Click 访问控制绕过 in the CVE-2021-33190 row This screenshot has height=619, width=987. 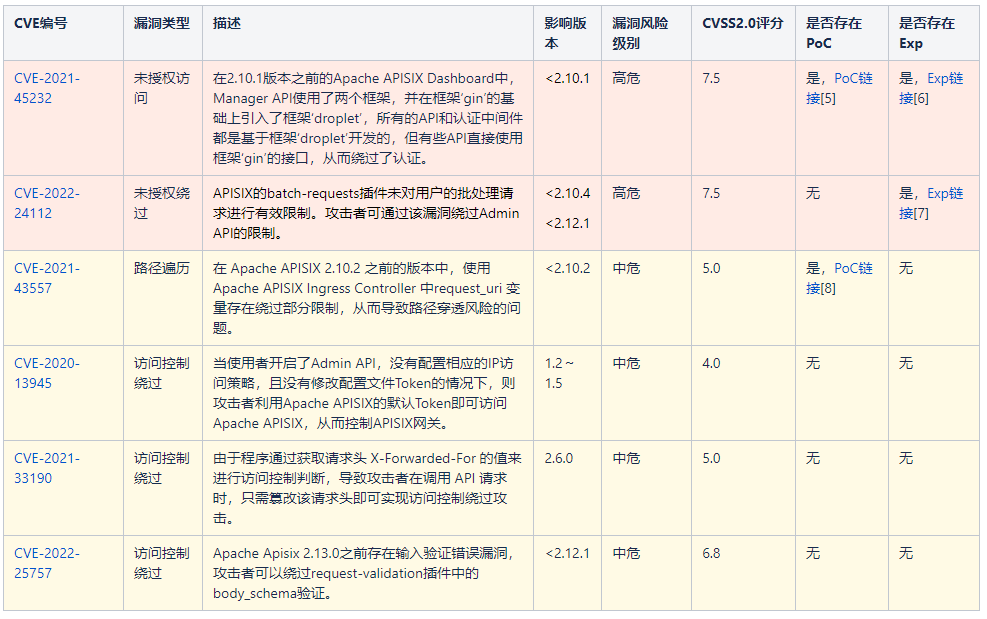pos(162,469)
